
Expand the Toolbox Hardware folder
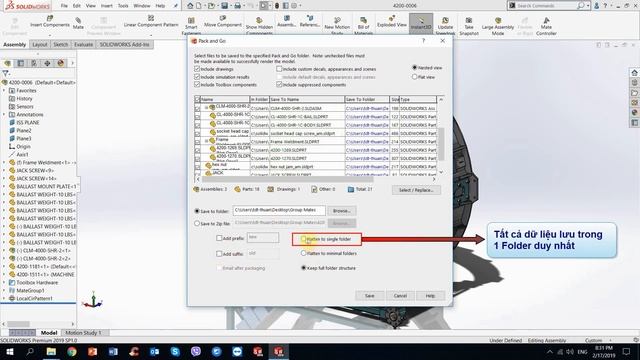coord(4,282)
